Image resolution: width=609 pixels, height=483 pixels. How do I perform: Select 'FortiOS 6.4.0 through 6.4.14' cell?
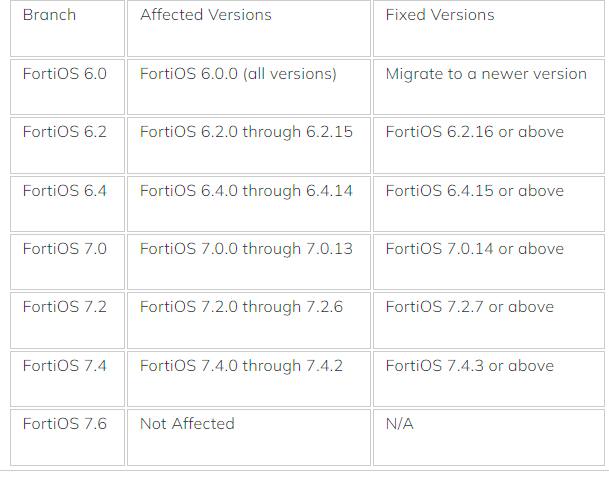(x=249, y=204)
